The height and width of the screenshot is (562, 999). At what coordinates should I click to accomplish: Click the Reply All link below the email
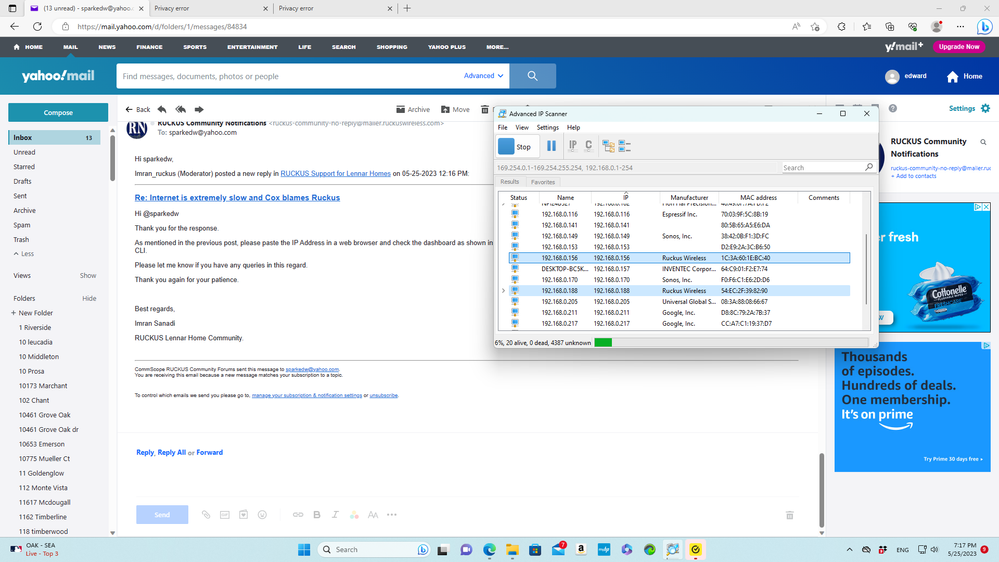[171, 452]
